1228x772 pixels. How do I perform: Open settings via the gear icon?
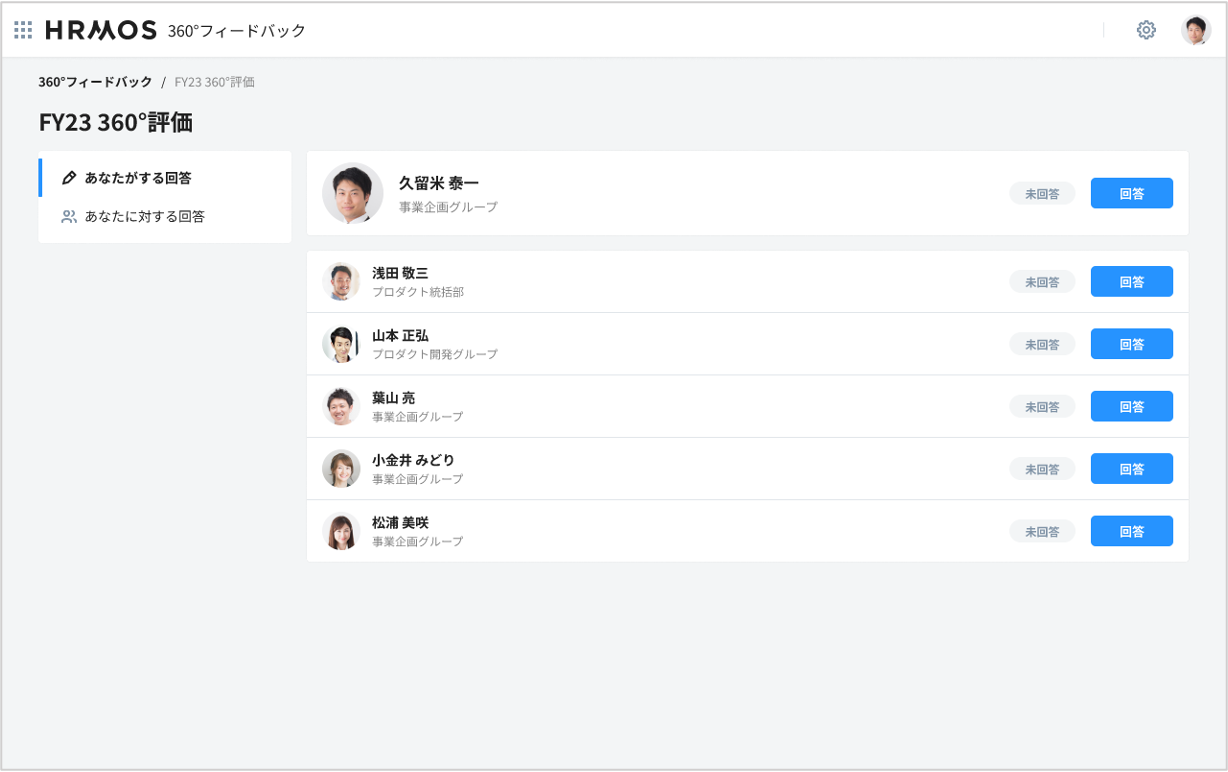[x=1146, y=30]
